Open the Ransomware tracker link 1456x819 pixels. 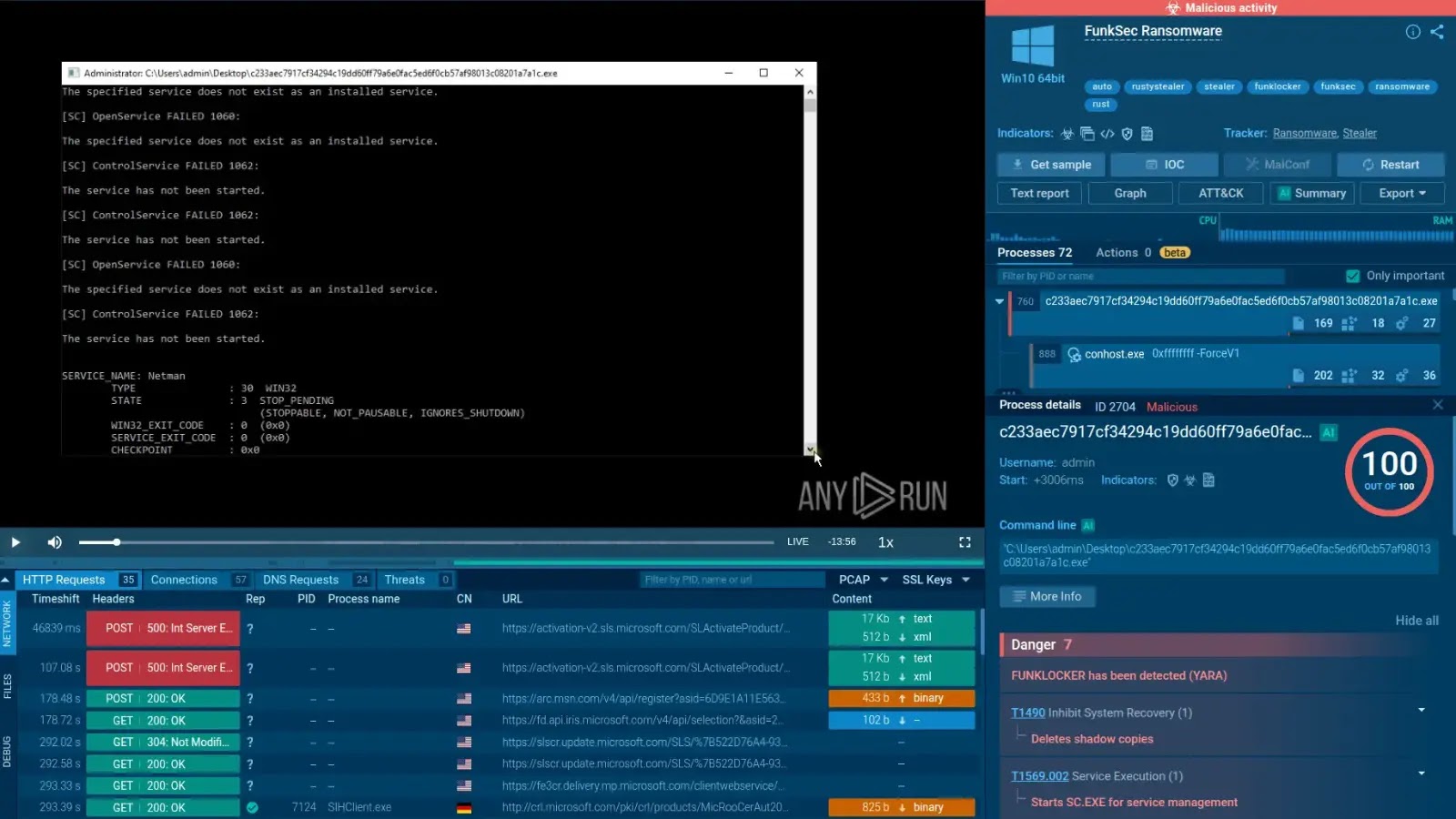coord(1304,133)
